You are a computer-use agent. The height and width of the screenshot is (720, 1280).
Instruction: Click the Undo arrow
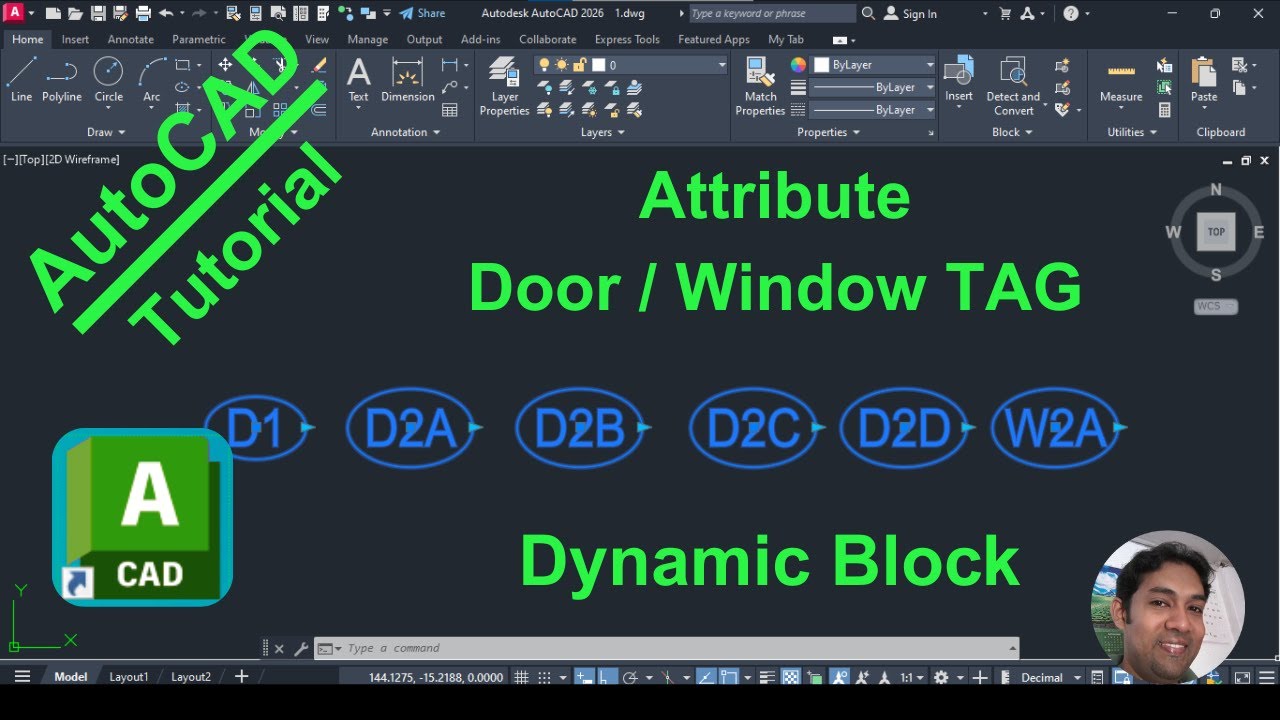pyautogui.click(x=165, y=13)
